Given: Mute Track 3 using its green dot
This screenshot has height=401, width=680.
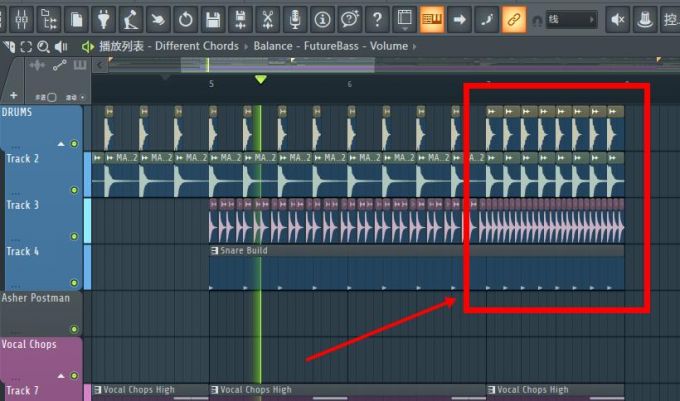Looking at the screenshot, I should [x=74, y=237].
